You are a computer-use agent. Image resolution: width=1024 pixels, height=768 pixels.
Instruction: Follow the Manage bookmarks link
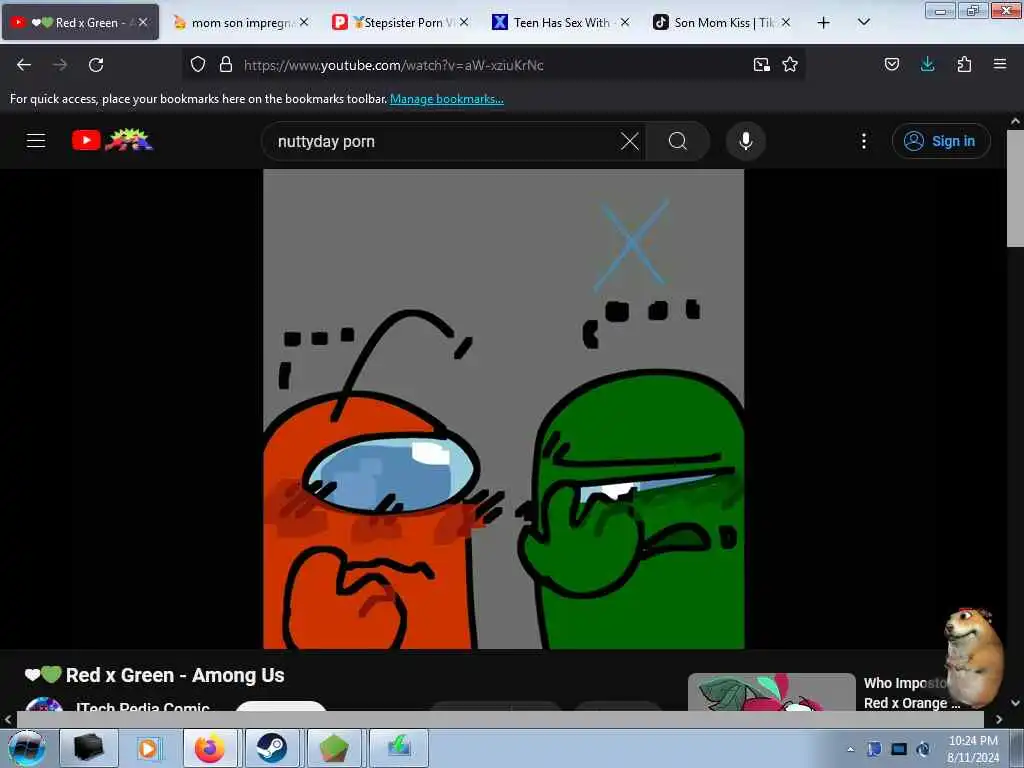pos(447,99)
